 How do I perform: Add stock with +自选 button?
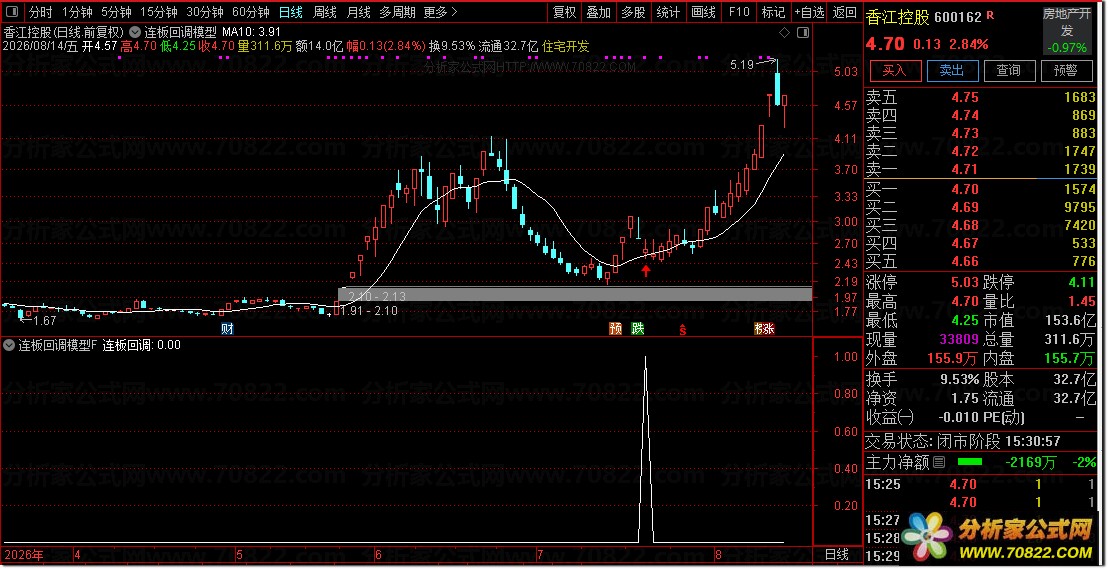[809, 12]
